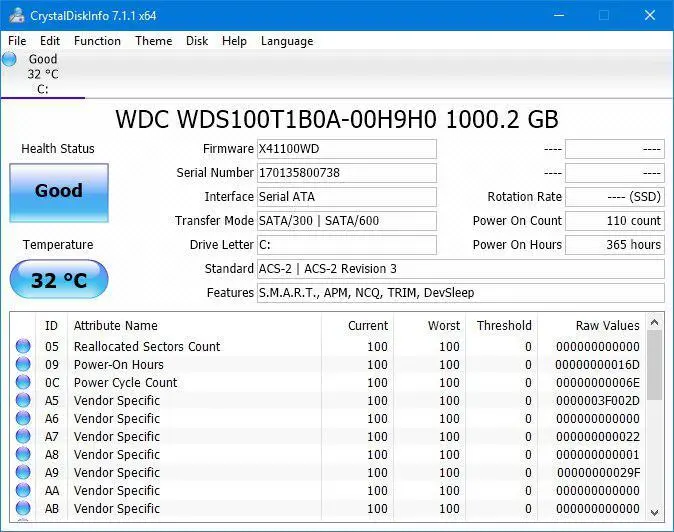Open the File menu
The height and width of the screenshot is (532, 674).
[x=17, y=41]
